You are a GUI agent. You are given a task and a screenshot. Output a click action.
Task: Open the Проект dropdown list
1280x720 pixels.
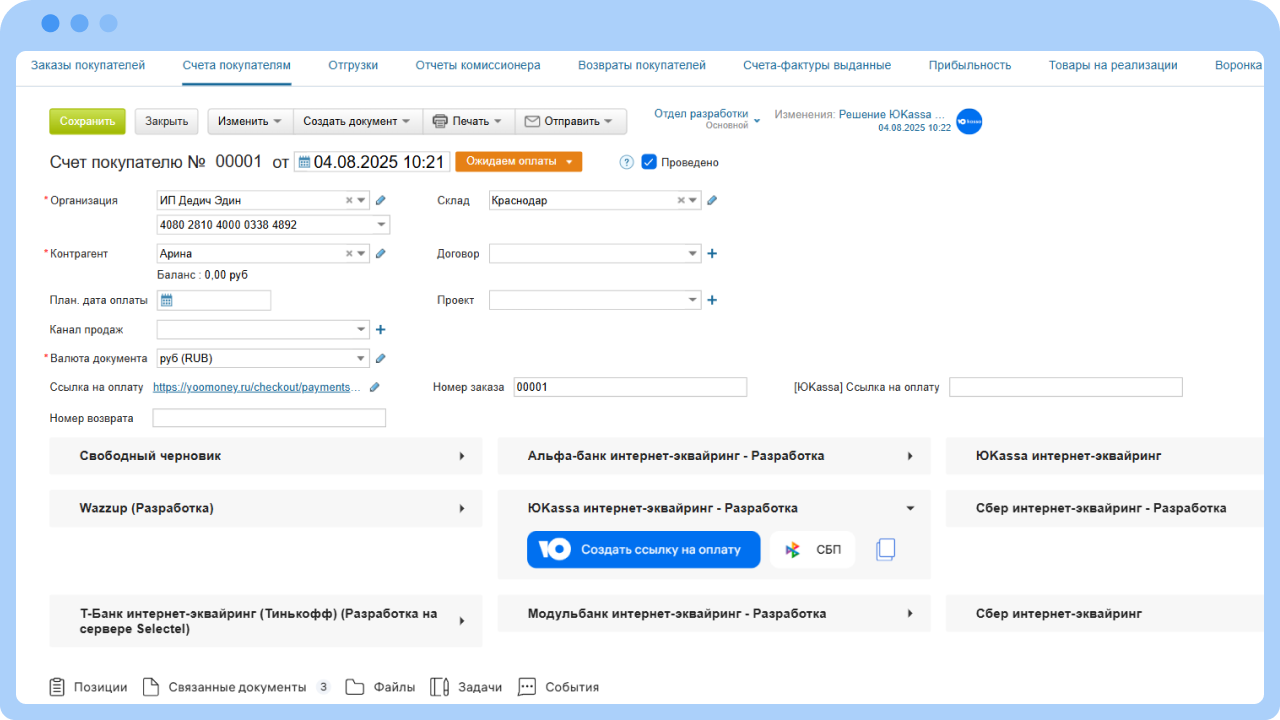[x=694, y=300]
